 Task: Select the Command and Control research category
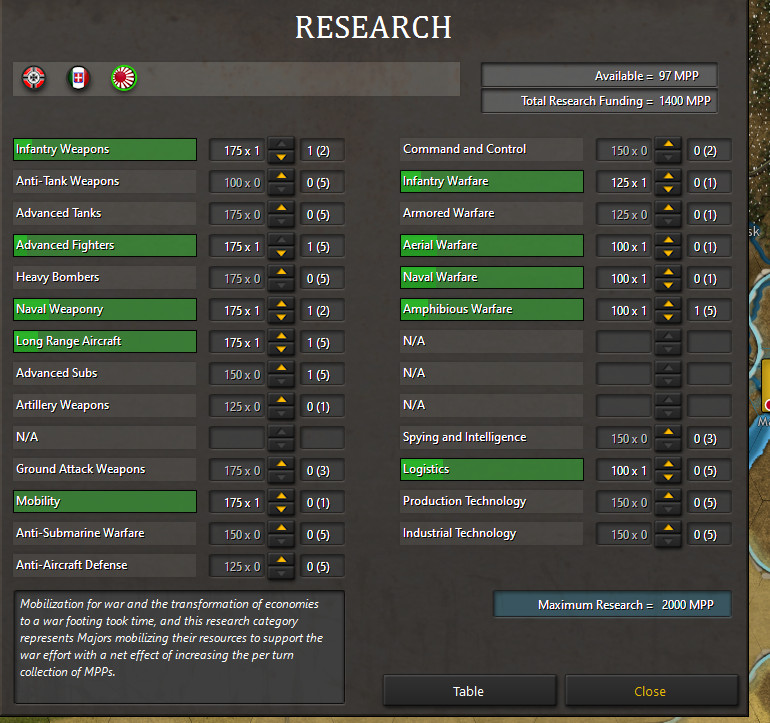(x=492, y=149)
